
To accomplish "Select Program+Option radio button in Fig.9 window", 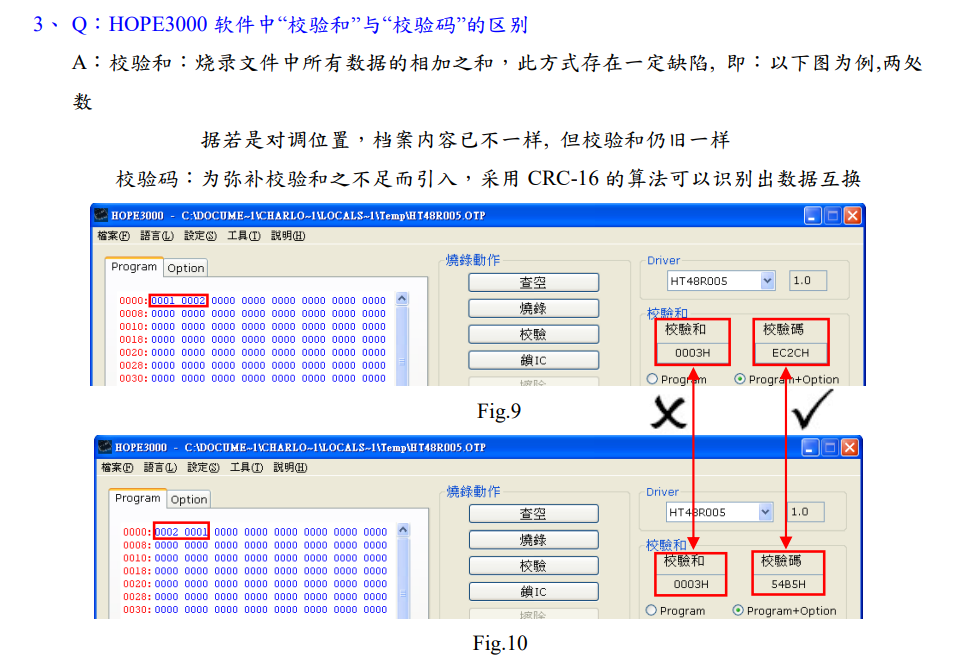I will click(740, 379).
